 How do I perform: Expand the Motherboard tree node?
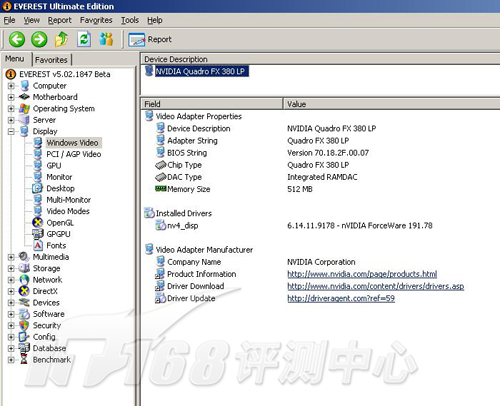click(x=11, y=97)
